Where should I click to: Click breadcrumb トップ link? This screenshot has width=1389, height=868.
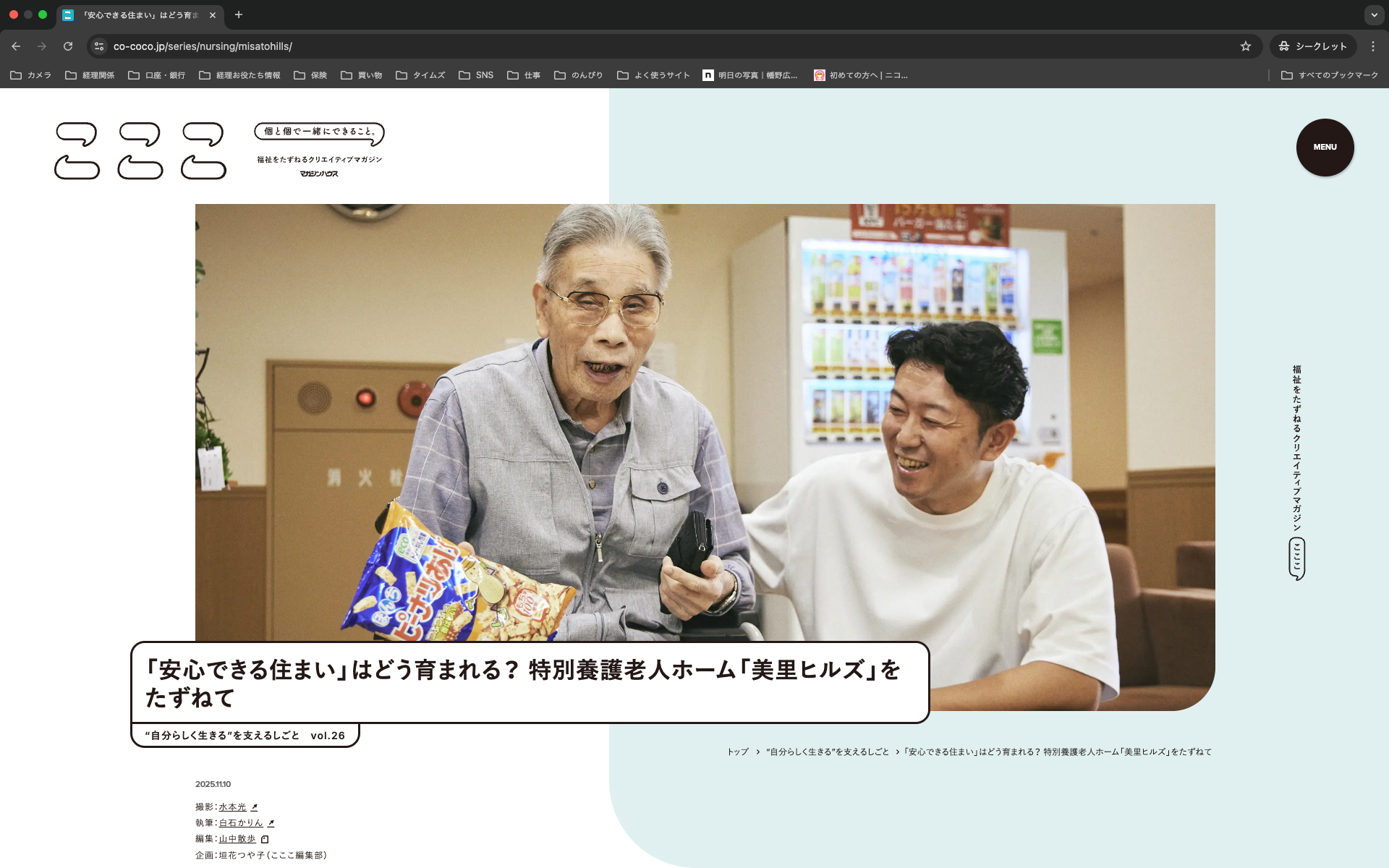(x=737, y=752)
